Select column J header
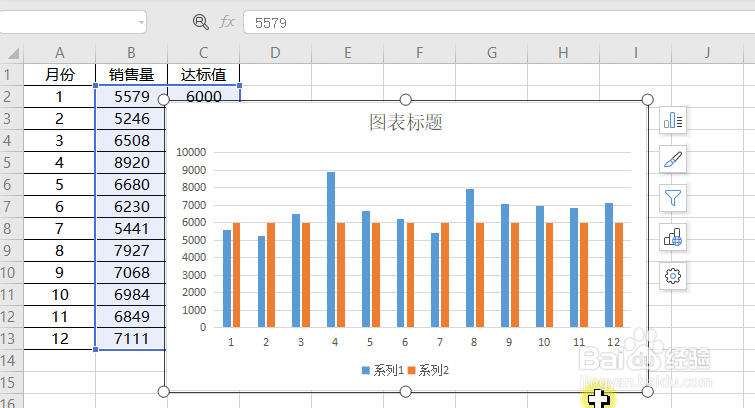 (x=707, y=53)
